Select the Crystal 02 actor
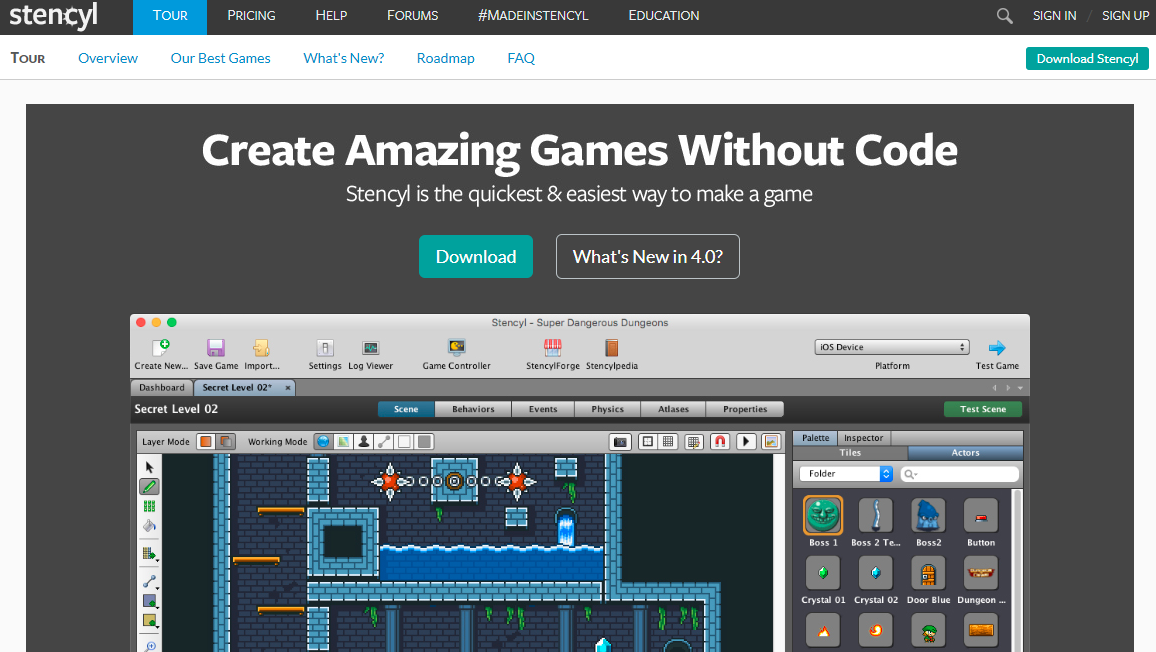The image size is (1156, 652). point(875,573)
